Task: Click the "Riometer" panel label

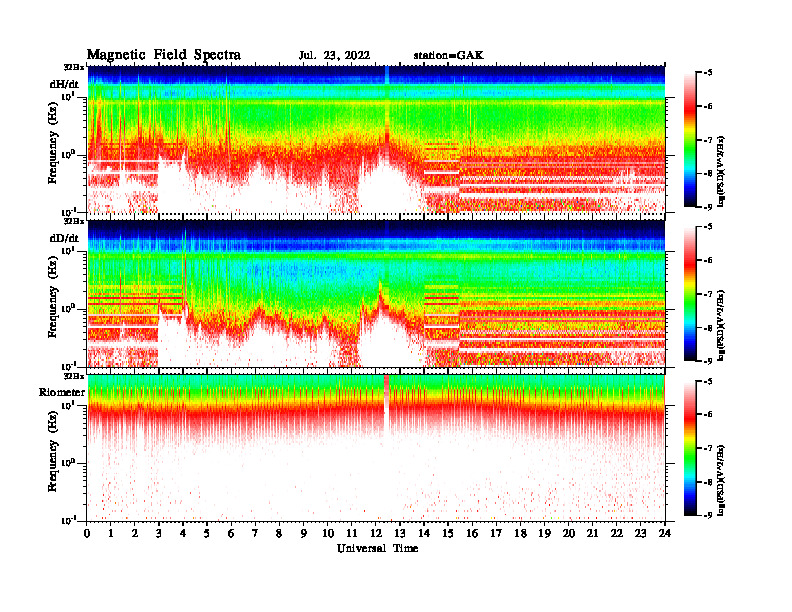Action: click(62, 392)
